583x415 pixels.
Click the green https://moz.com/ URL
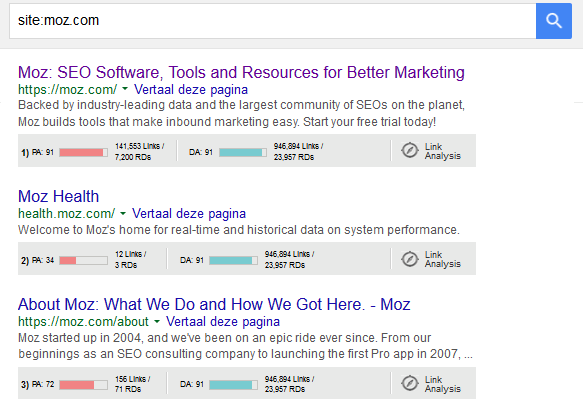point(67,90)
